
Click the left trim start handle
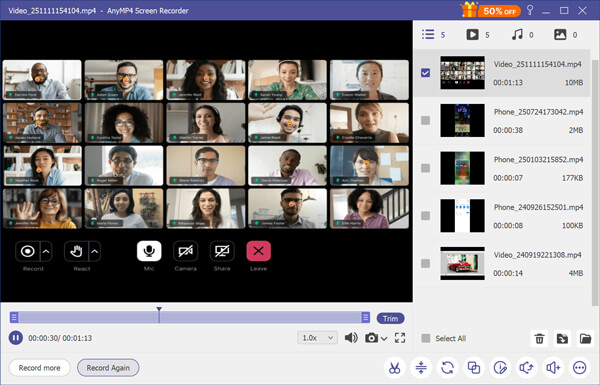(14, 317)
